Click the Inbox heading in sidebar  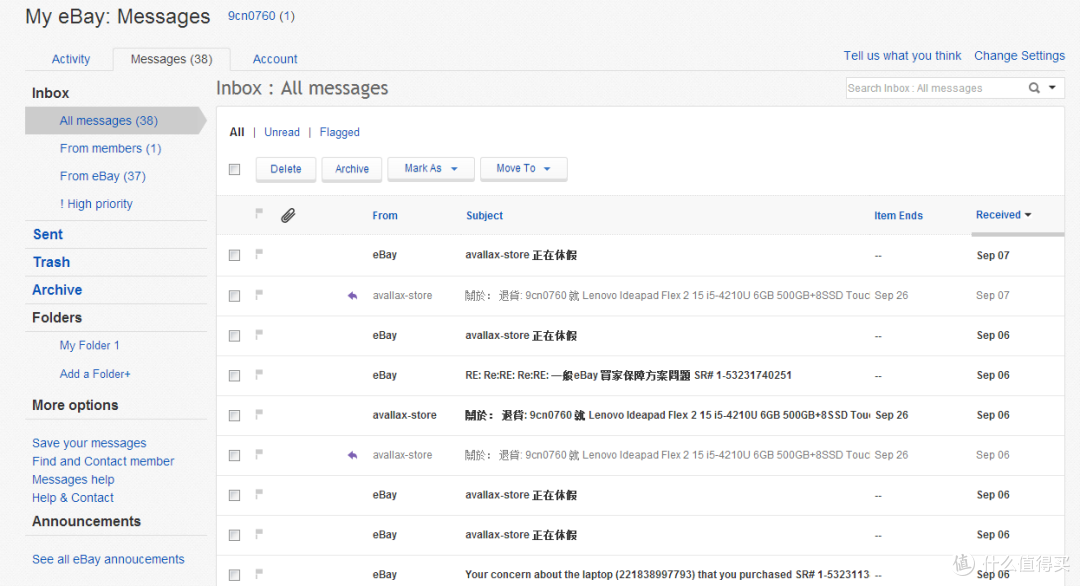(50, 93)
